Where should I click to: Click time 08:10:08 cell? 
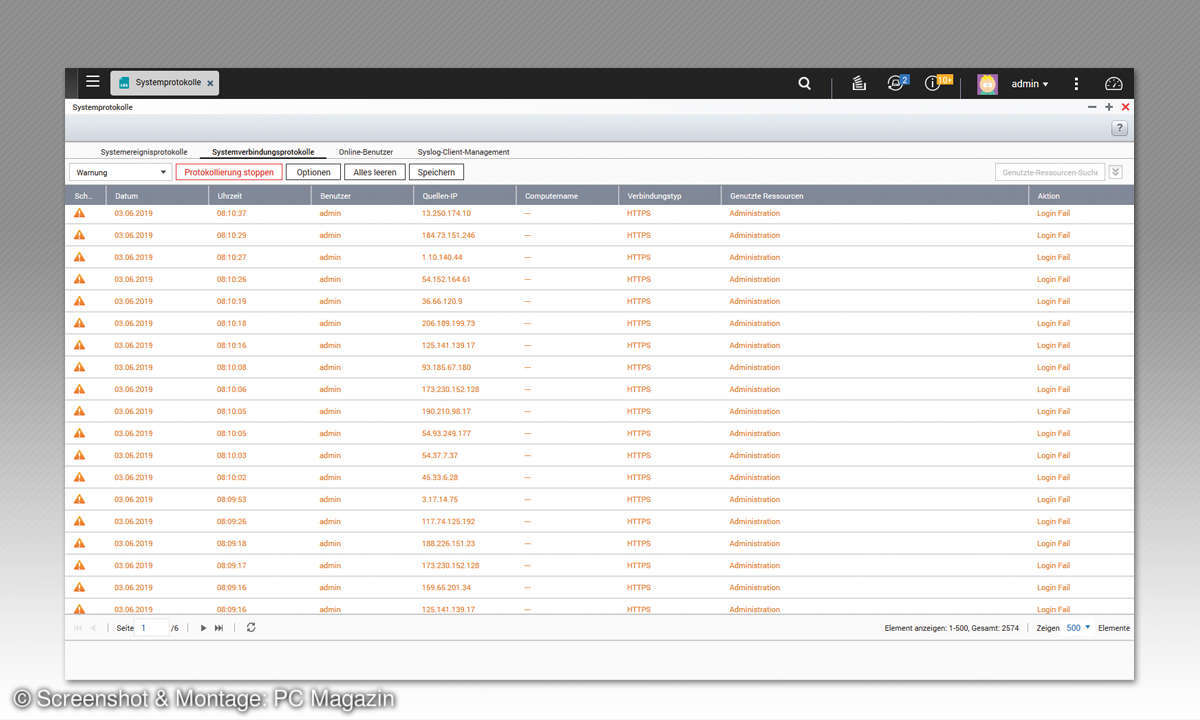pos(231,367)
